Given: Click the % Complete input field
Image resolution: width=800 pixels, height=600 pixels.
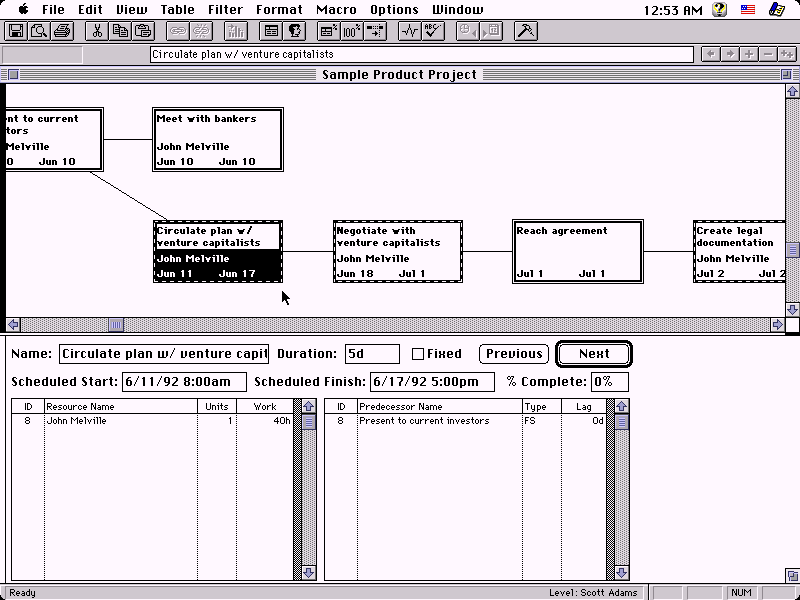Looking at the screenshot, I should click(609, 381).
